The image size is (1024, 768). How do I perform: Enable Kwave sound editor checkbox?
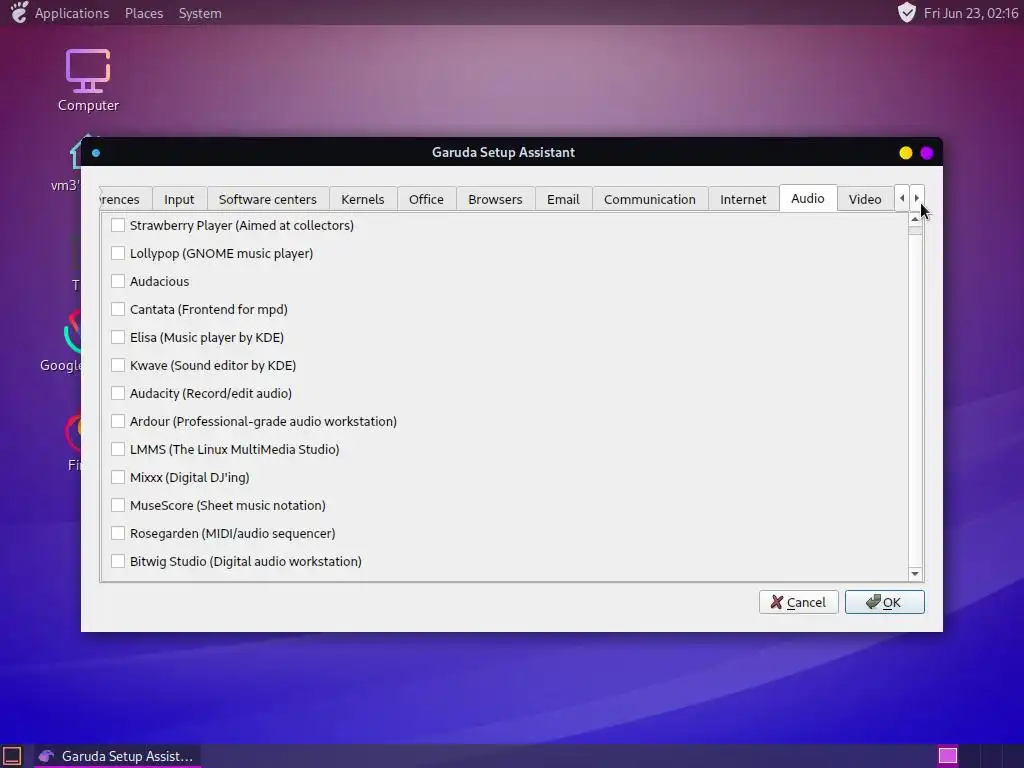pyautogui.click(x=118, y=366)
